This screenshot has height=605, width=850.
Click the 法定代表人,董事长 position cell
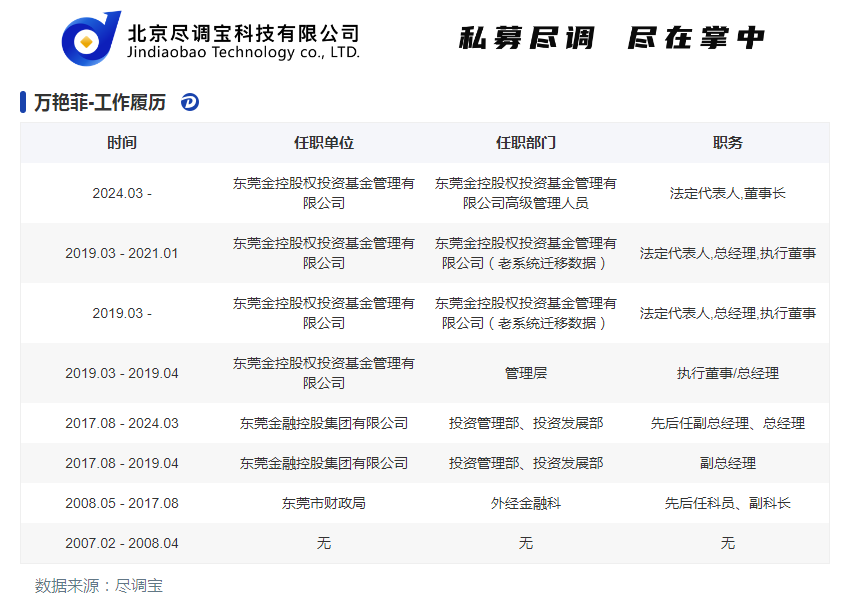pyautogui.click(x=727, y=193)
